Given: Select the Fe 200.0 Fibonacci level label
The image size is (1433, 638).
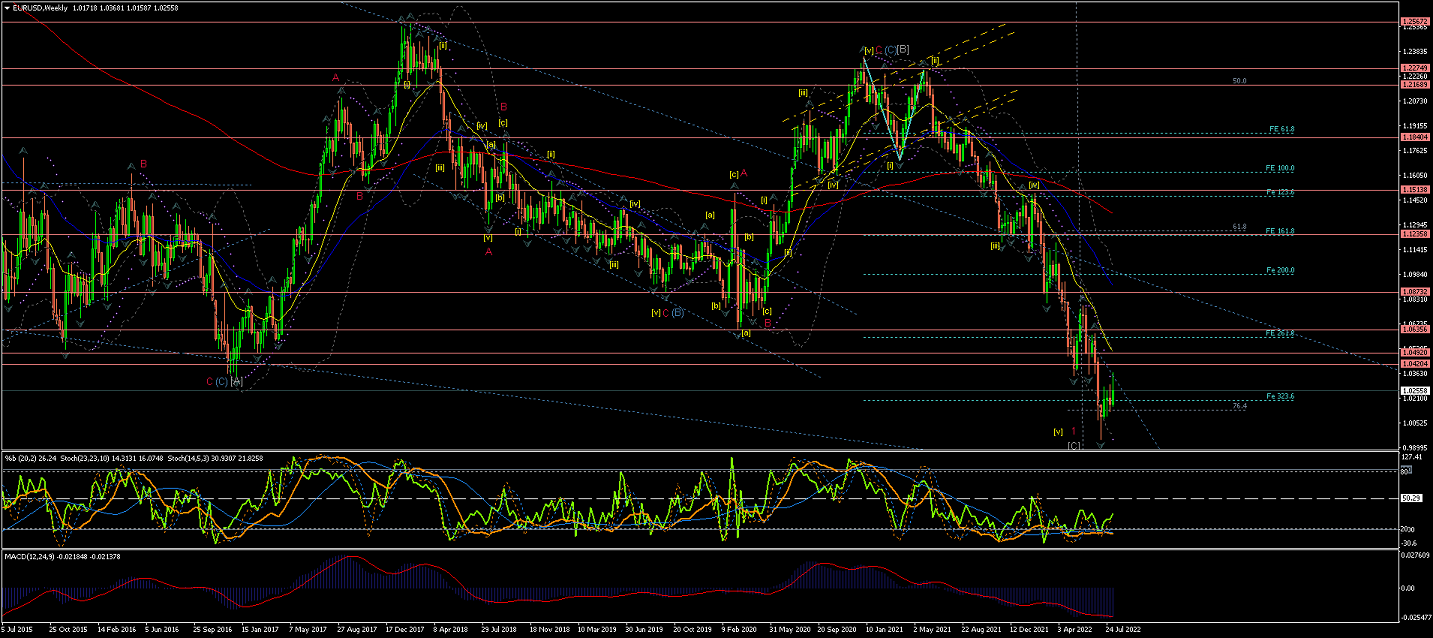Looking at the screenshot, I should [1280, 270].
